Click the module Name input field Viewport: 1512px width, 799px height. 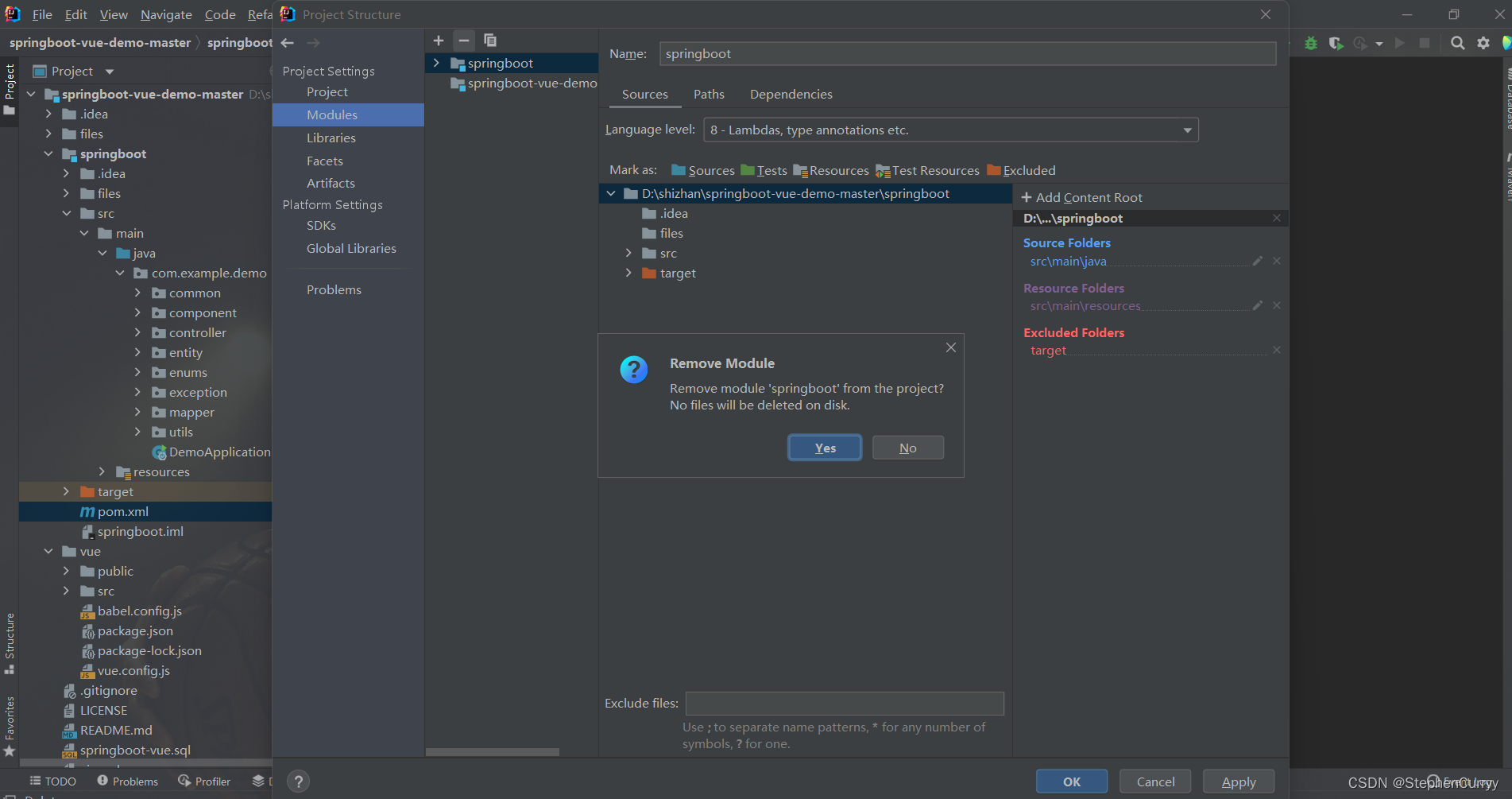coord(968,53)
